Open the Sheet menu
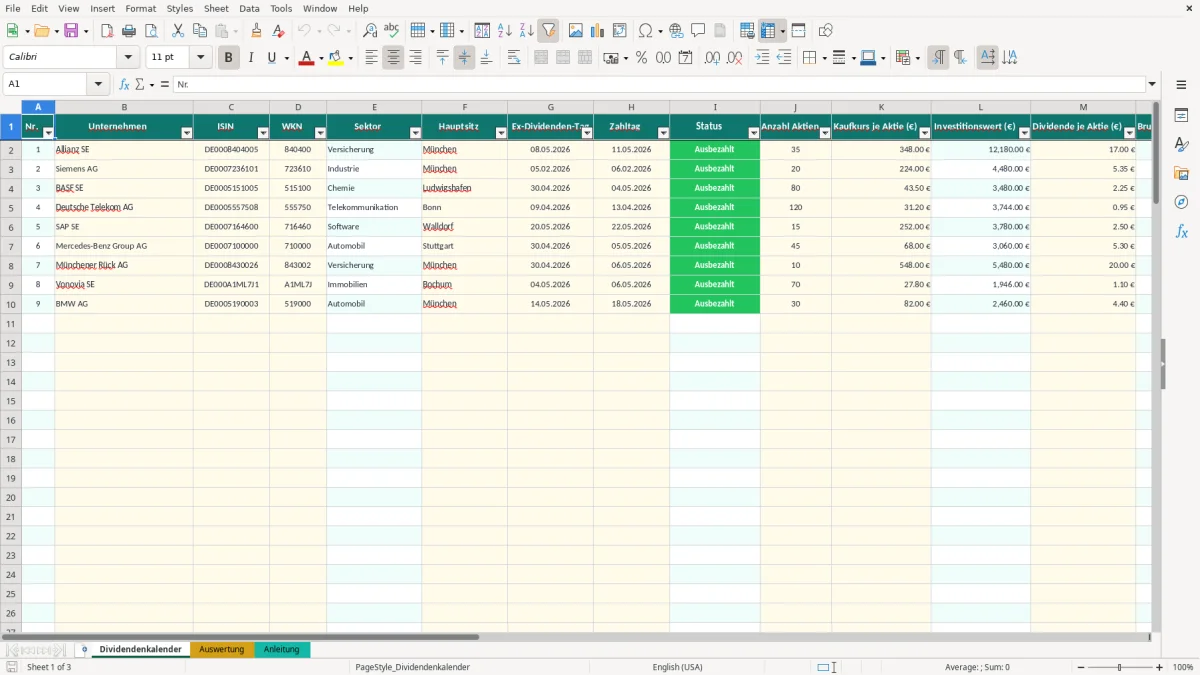The width and height of the screenshot is (1200, 675). coord(216,8)
